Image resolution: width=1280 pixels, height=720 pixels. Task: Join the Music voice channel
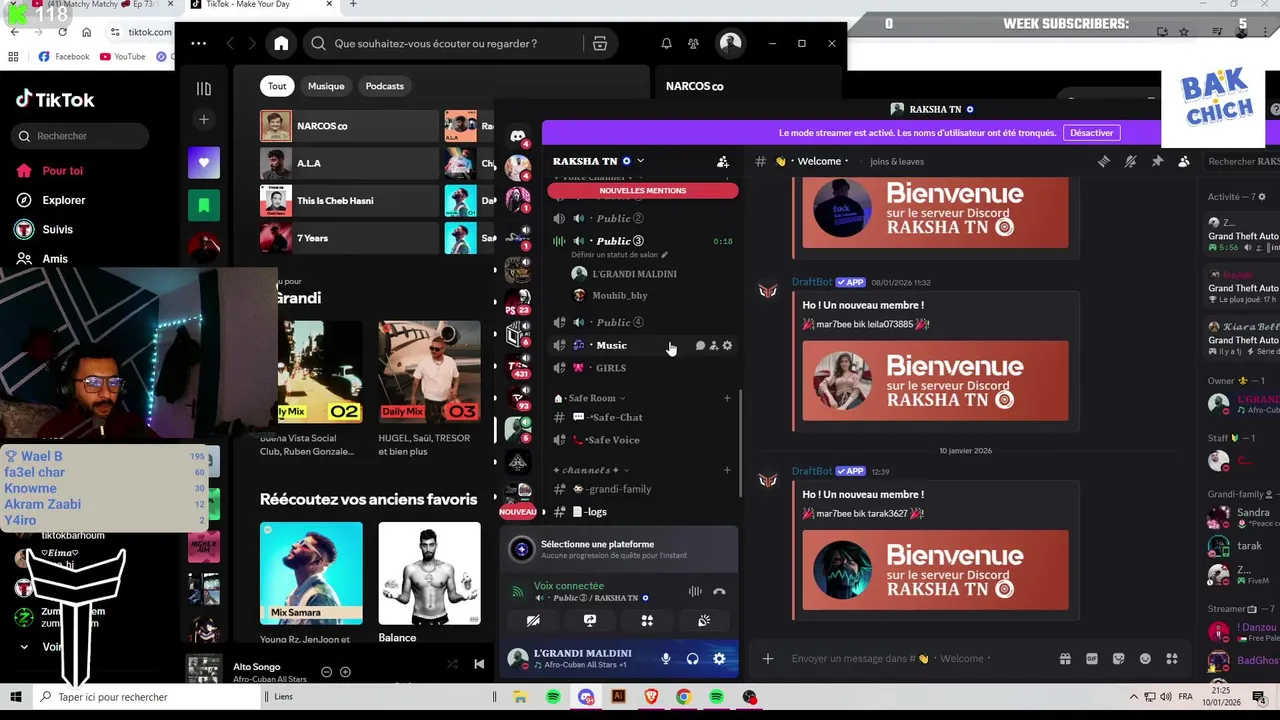tap(611, 345)
